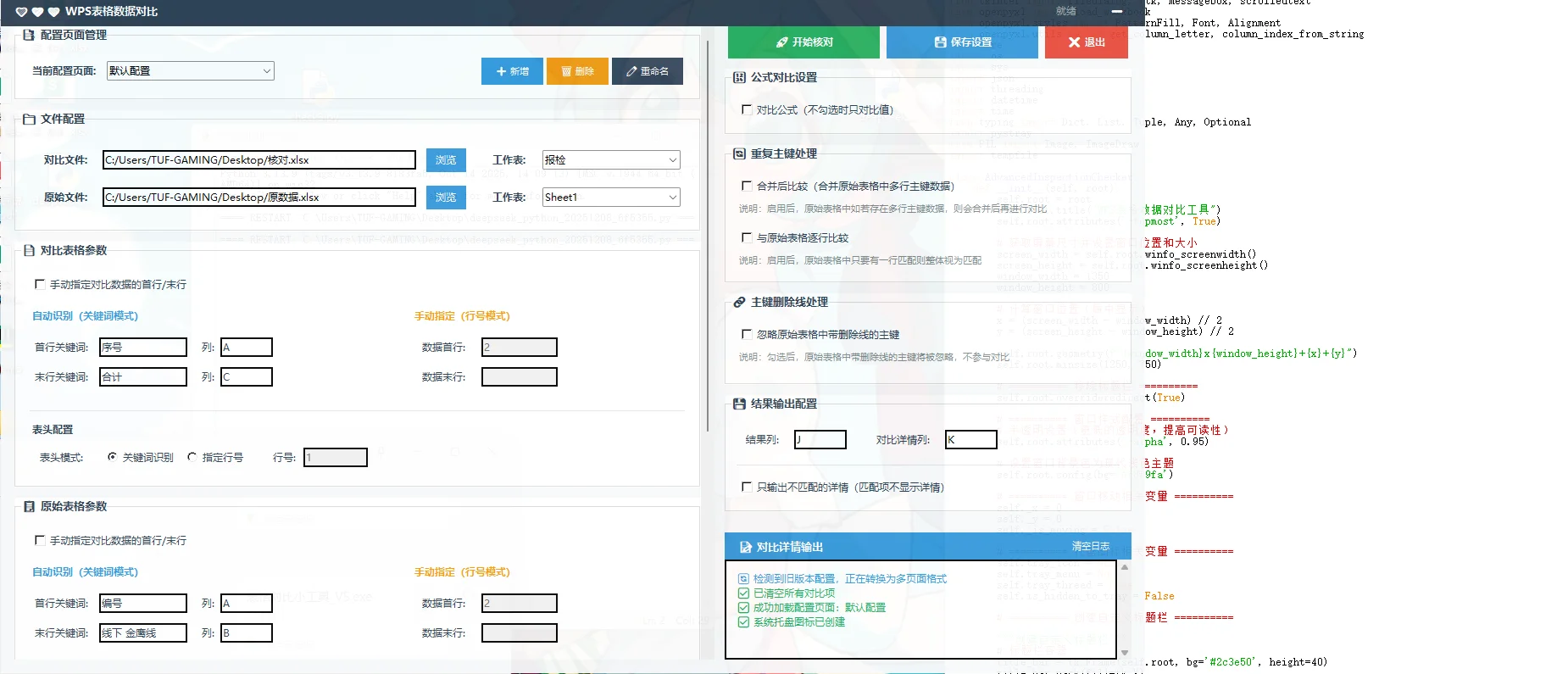Exit the tool with 退出
1568x674 pixels.
click(x=1086, y=42)
